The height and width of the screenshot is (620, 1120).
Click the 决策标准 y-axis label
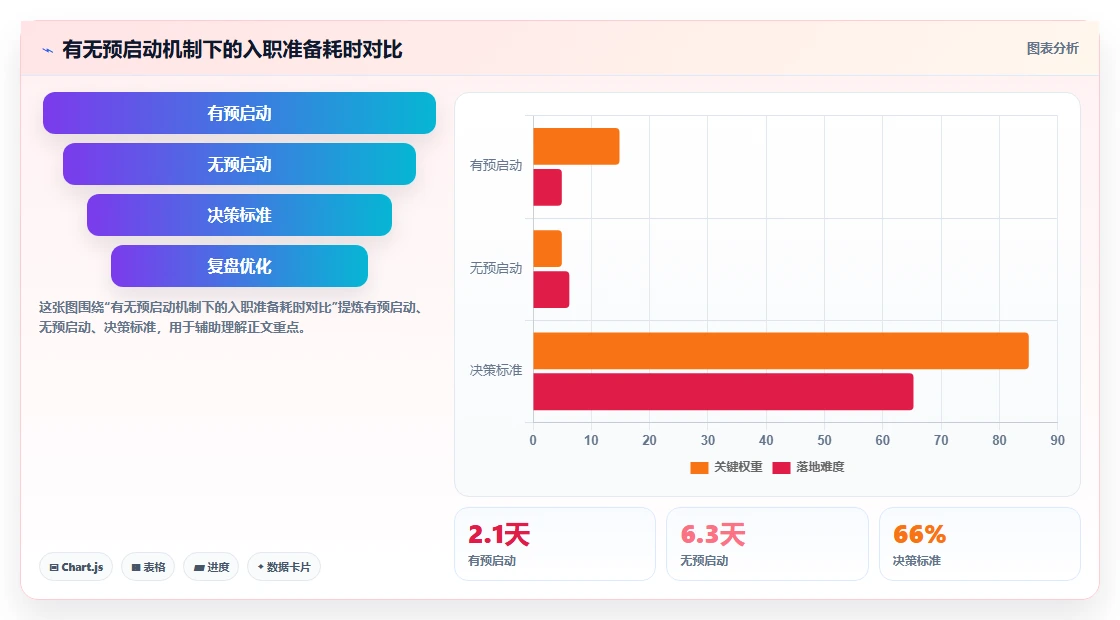pyautogui.click(x=496, y=371)
